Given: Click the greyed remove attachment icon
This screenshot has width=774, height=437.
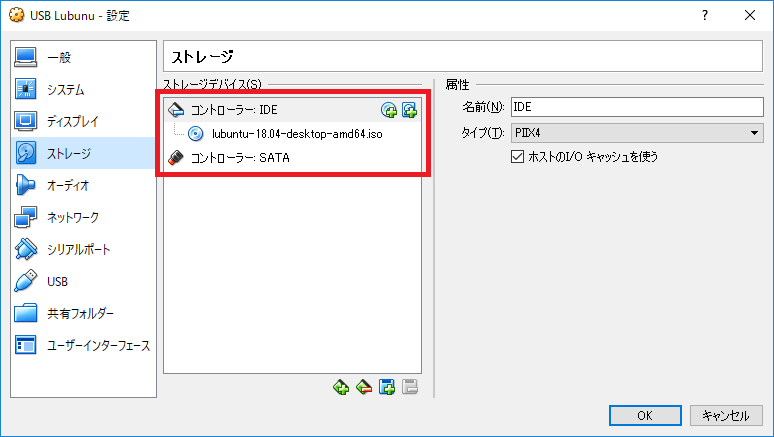Looking at the screenshot, I should tap(410, 387).
